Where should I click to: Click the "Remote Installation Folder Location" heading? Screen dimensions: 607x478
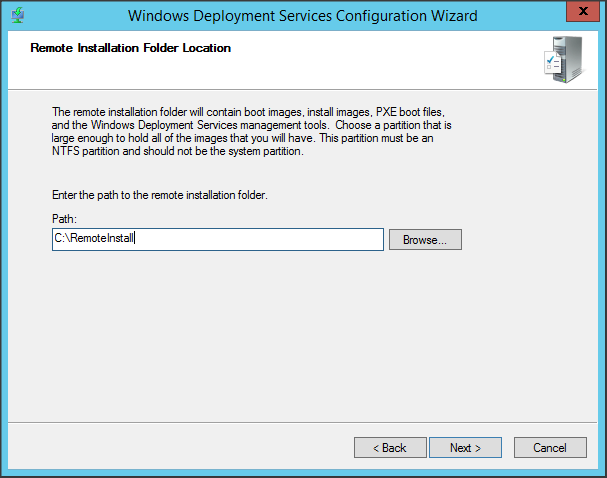click(131, 48)
